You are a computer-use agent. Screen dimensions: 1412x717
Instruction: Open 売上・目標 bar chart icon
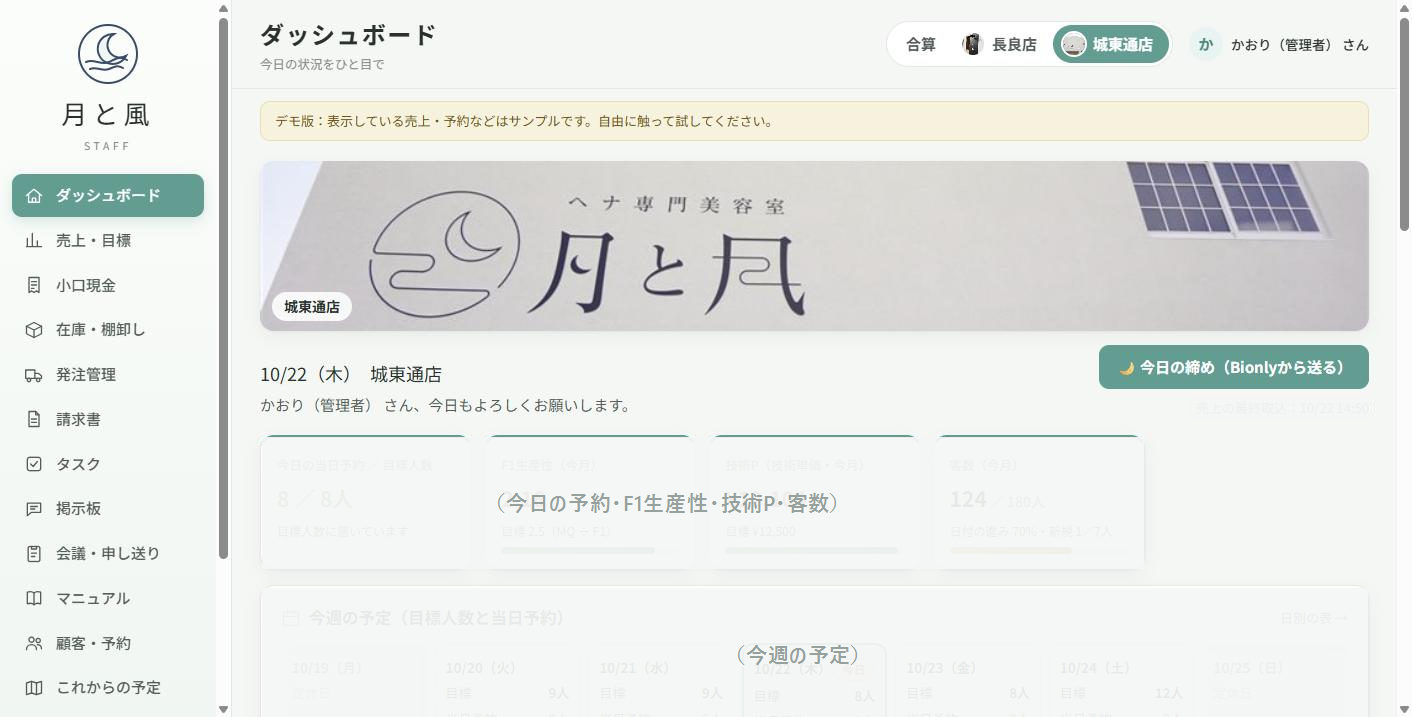coord(34,240)
